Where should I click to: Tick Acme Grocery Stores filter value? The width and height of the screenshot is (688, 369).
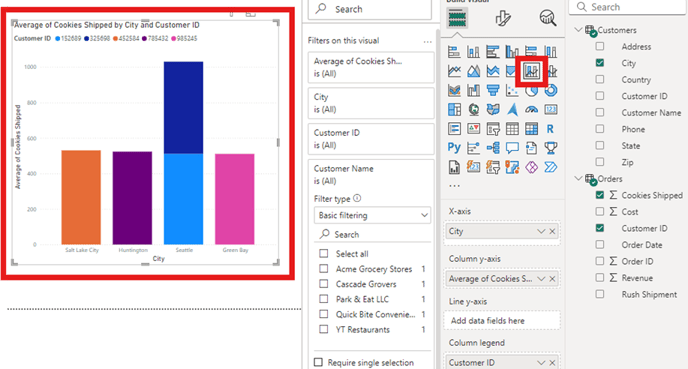coord(324,269)
